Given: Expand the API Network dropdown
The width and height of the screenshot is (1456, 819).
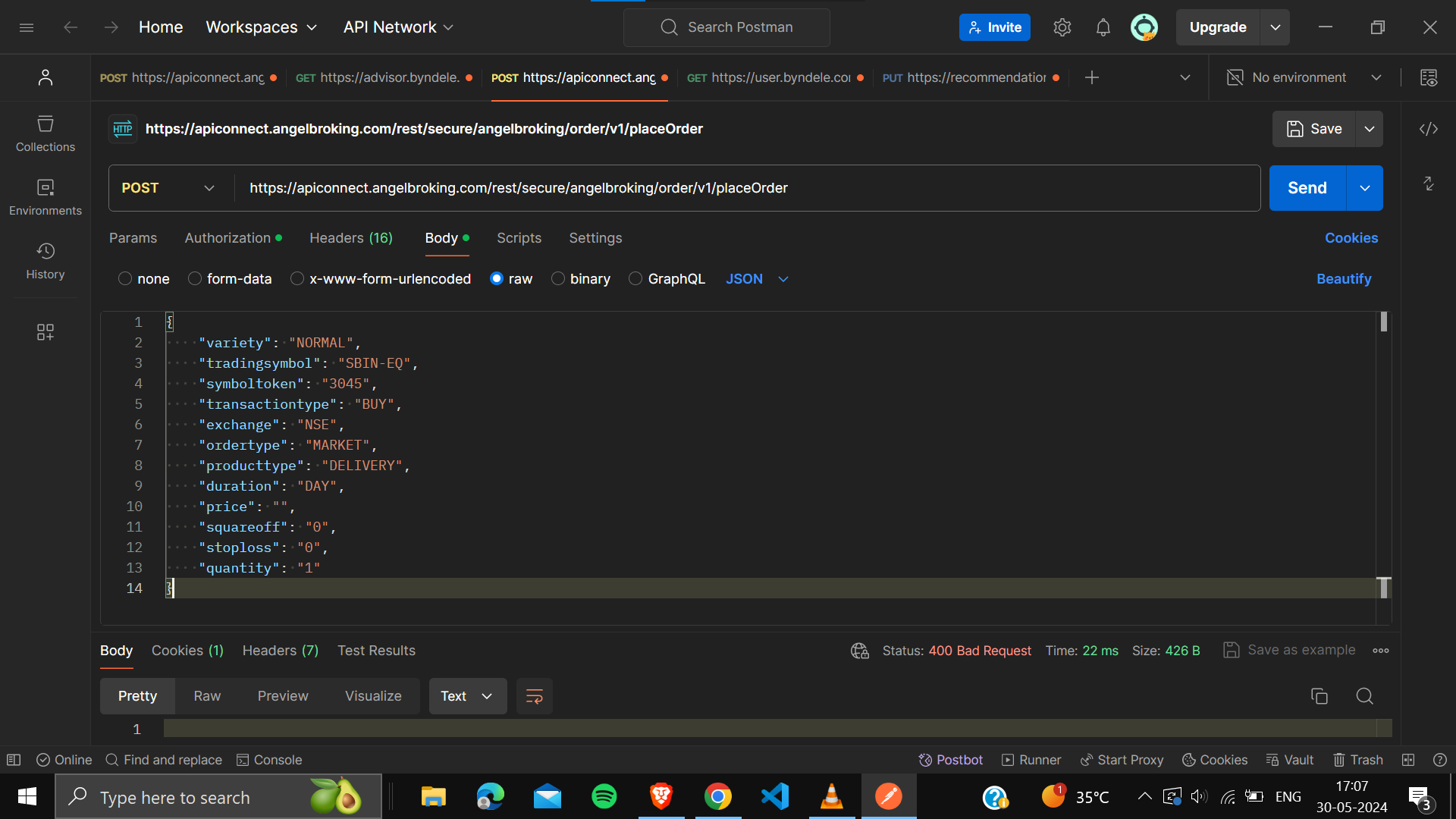Looking at the screenshot, I should tap(398, 27).
